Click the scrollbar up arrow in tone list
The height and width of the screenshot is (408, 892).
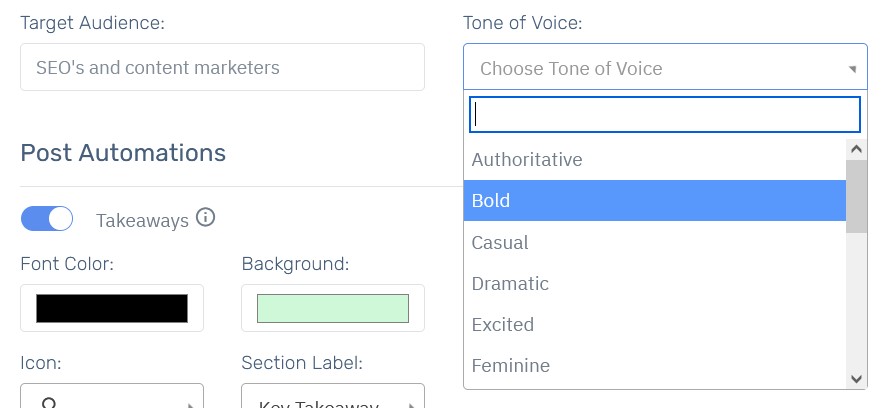[857, 150]
